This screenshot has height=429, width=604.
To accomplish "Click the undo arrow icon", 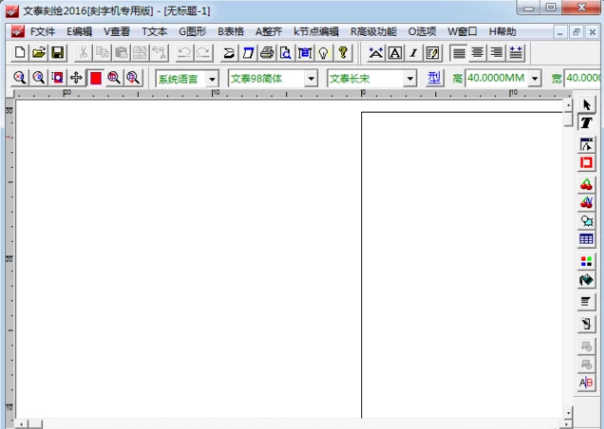I will [184, 52].
